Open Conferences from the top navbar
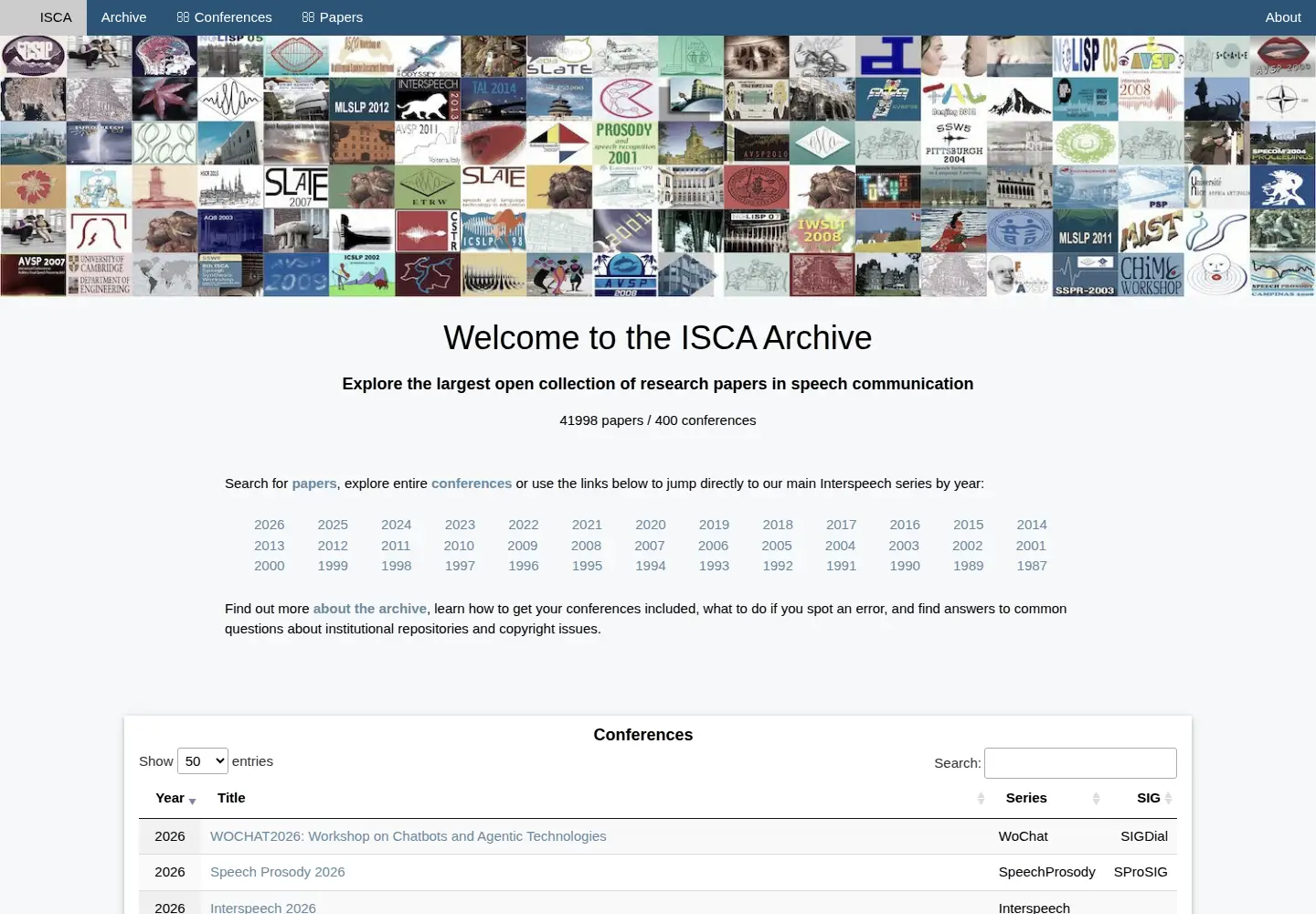Image resolution: width=1316 pixels, height=914 pixels. [224, 17]
